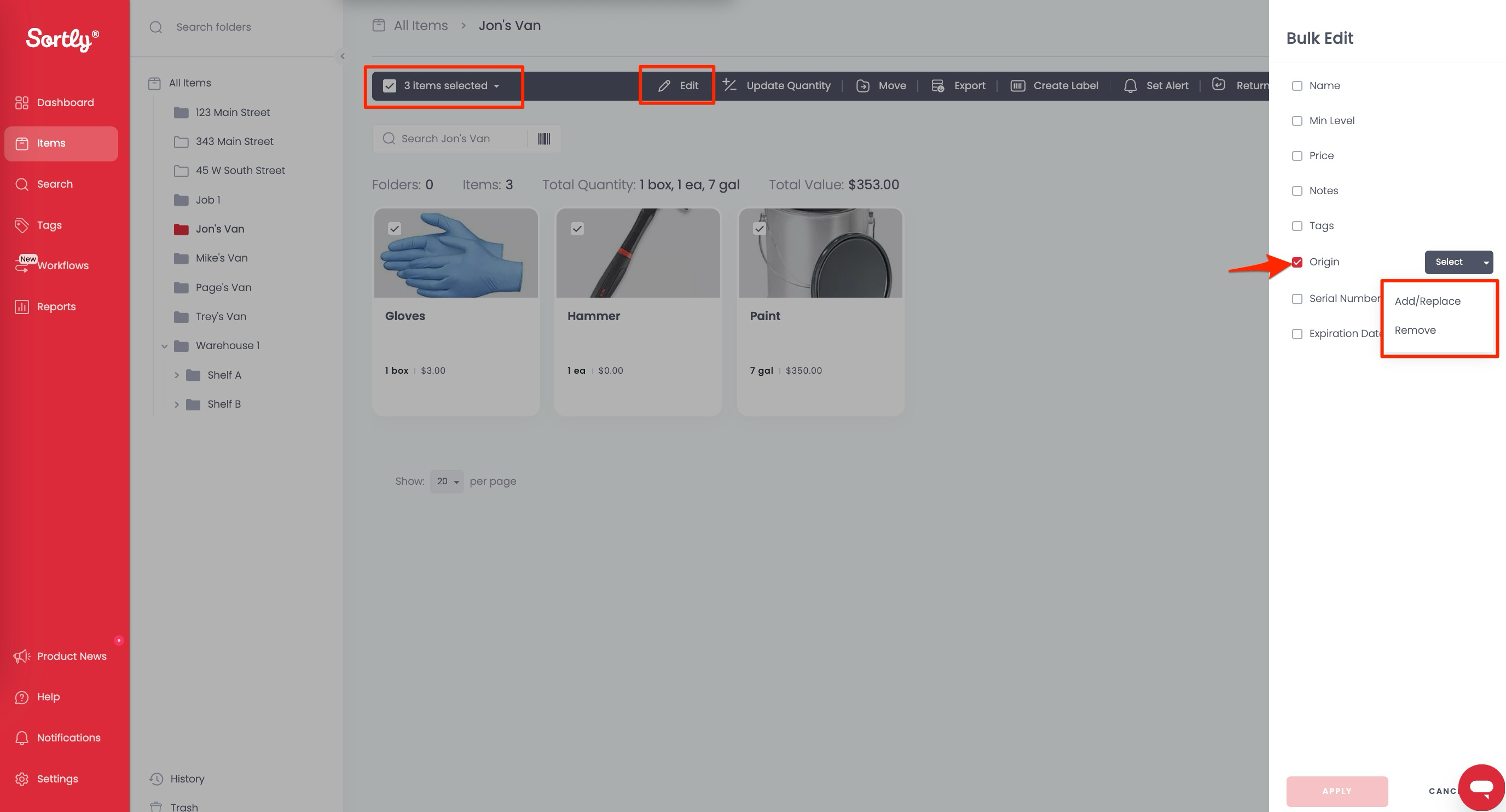Click the Paint item thumbnail

tap(820, 253)
